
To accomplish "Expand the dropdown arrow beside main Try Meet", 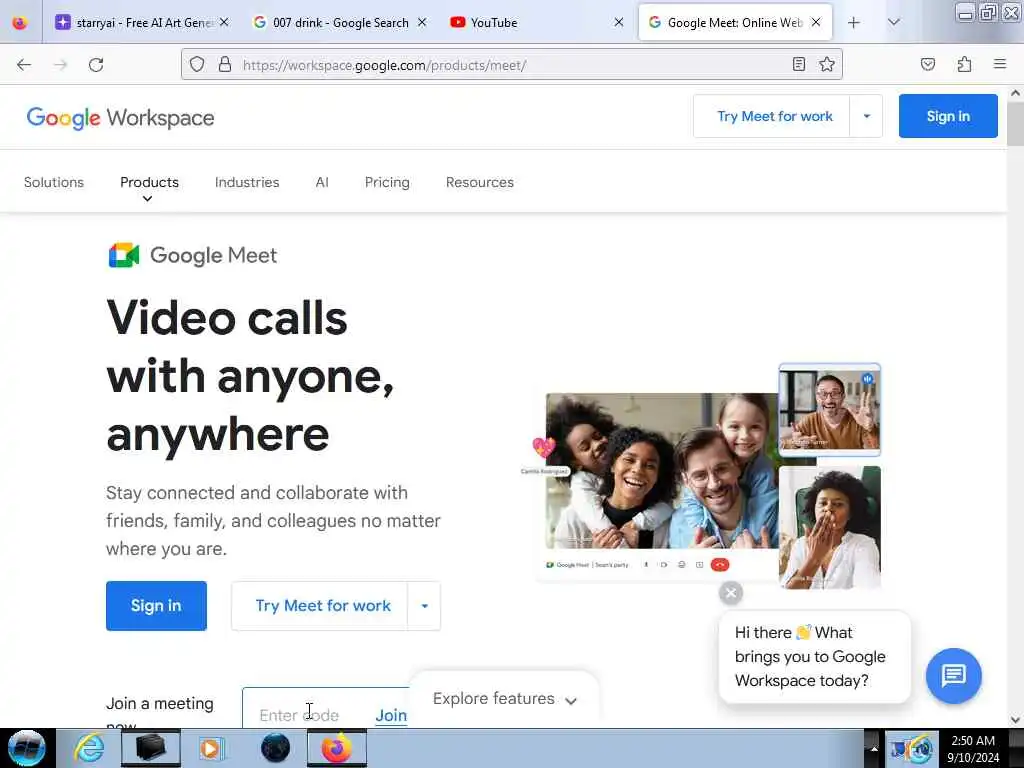I will (424, 606).
